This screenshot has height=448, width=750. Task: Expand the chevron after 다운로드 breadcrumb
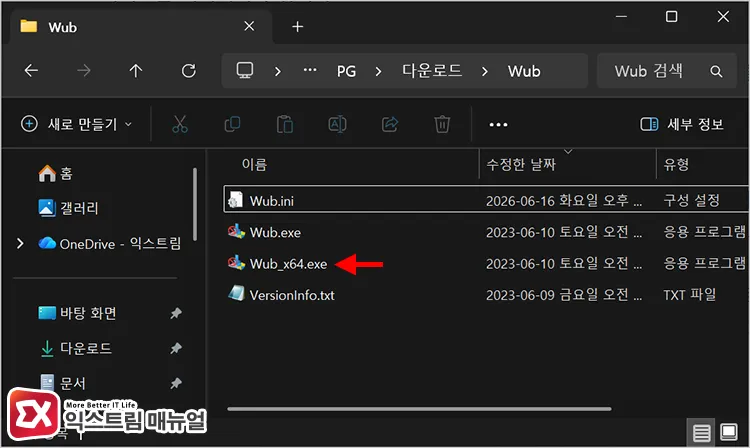tap(485, 71)
